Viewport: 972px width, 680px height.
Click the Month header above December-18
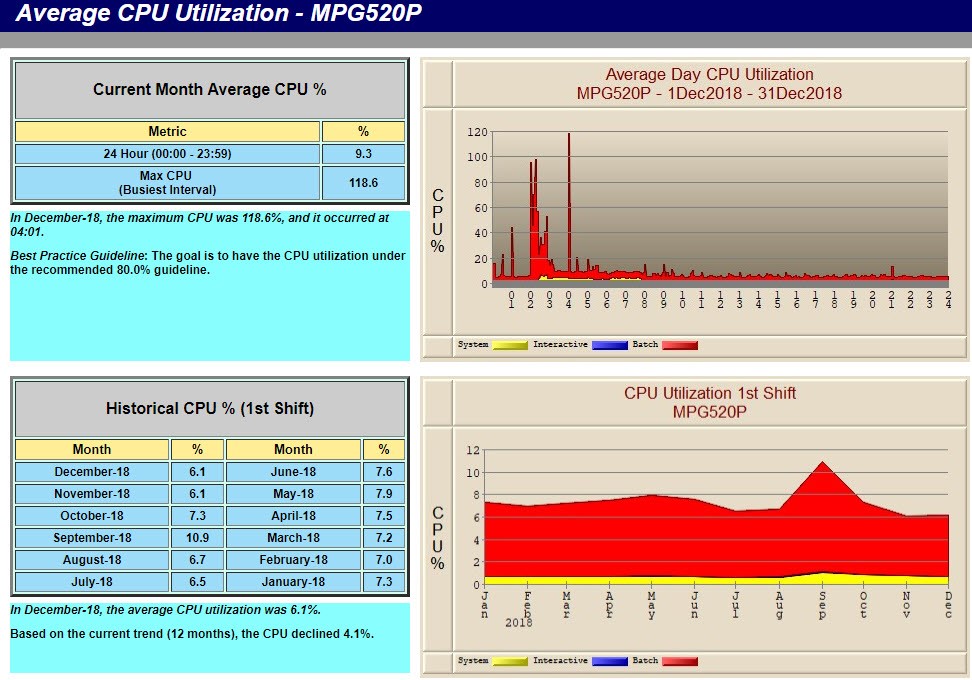tap(92, 449)
